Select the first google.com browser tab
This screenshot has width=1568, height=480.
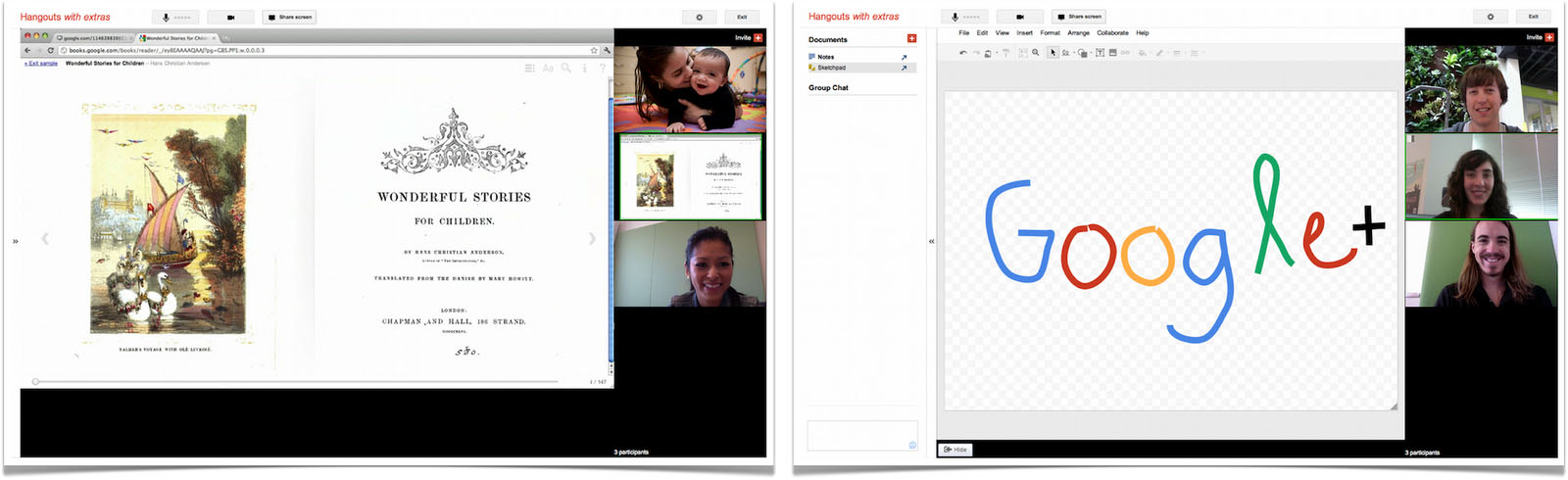(x=94, y=38)
